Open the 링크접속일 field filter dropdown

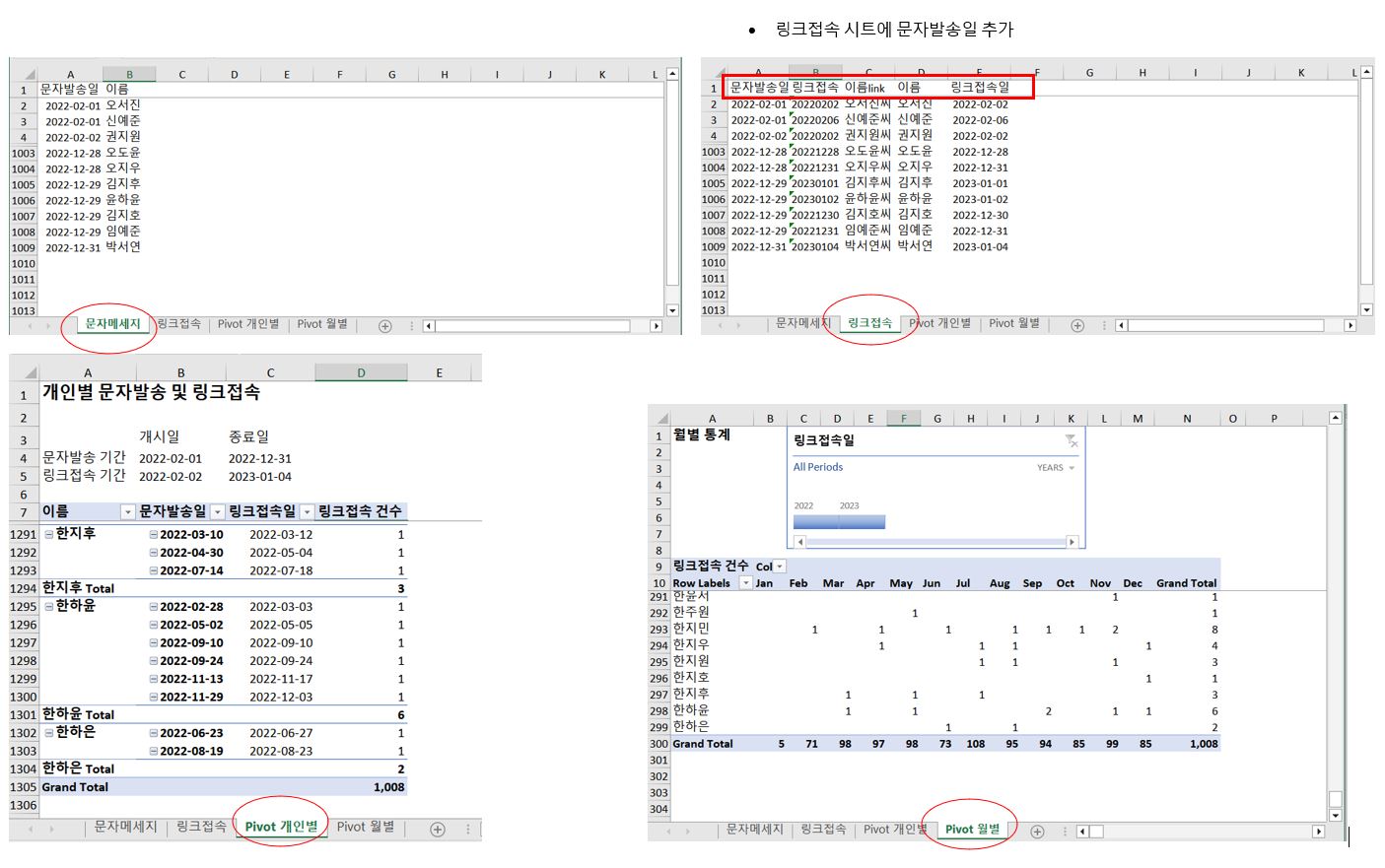[x=307, y=512]
